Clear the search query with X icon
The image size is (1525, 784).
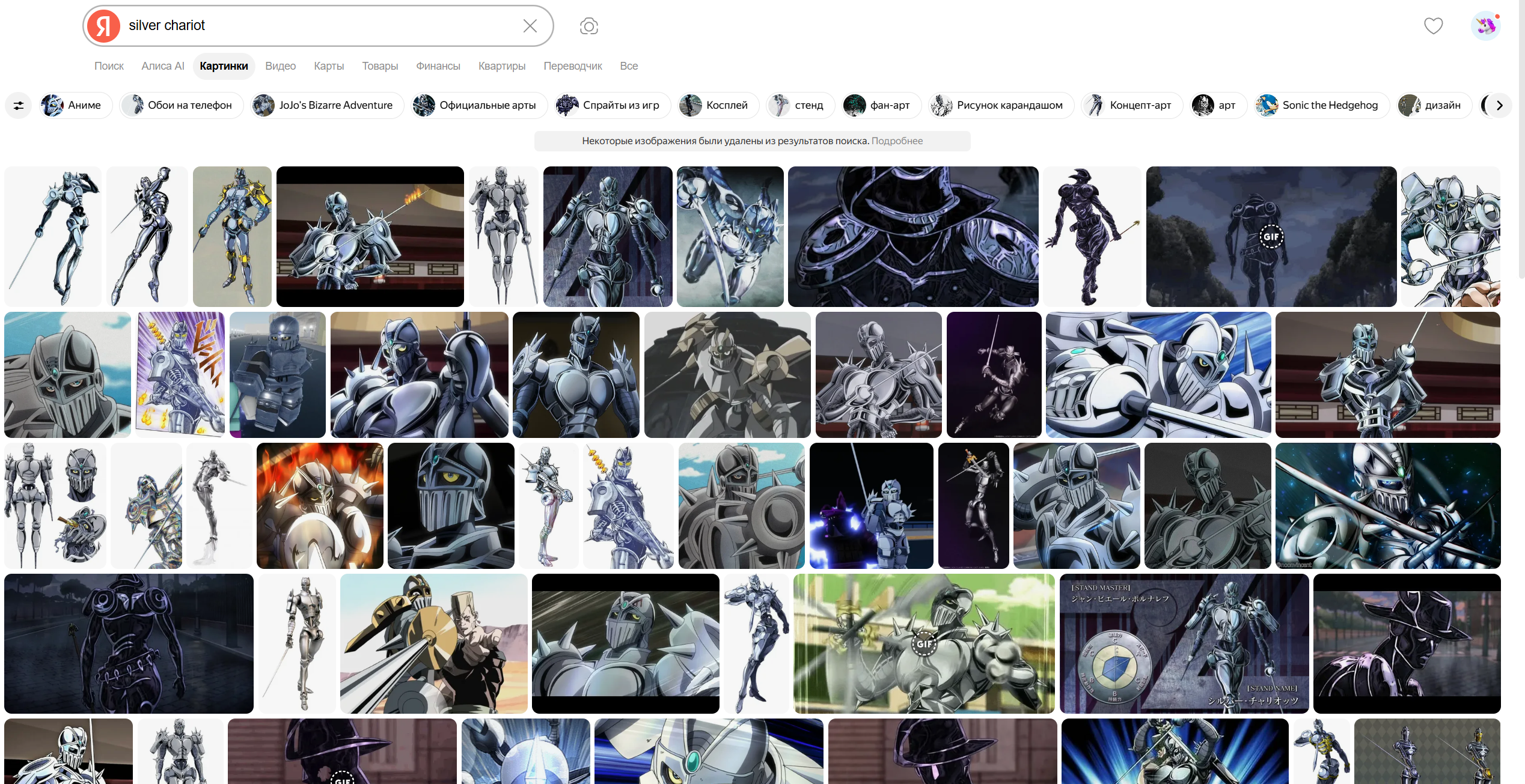(x=530, y=26)
